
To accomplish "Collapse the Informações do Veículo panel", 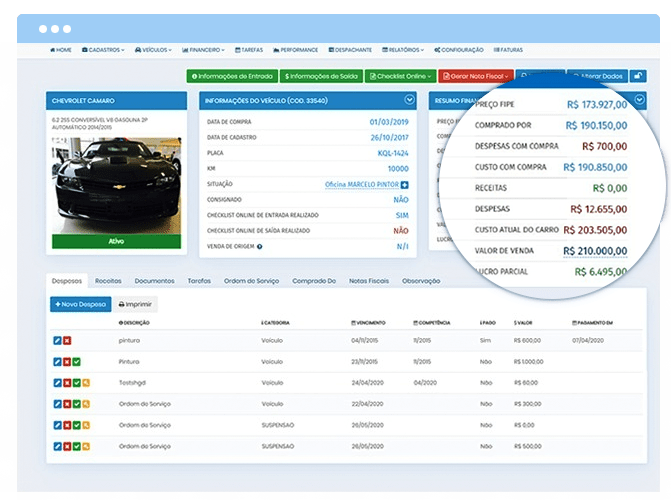I will (x=410, y=100).
